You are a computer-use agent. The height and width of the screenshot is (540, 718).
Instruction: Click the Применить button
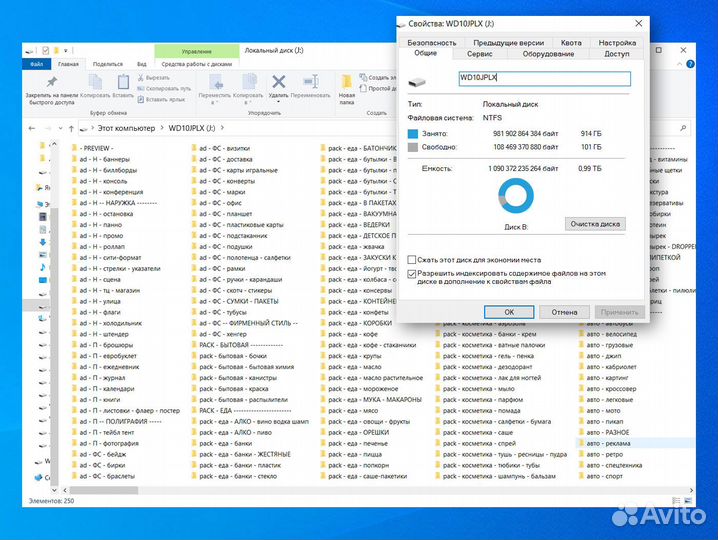[x=620, y=312]
